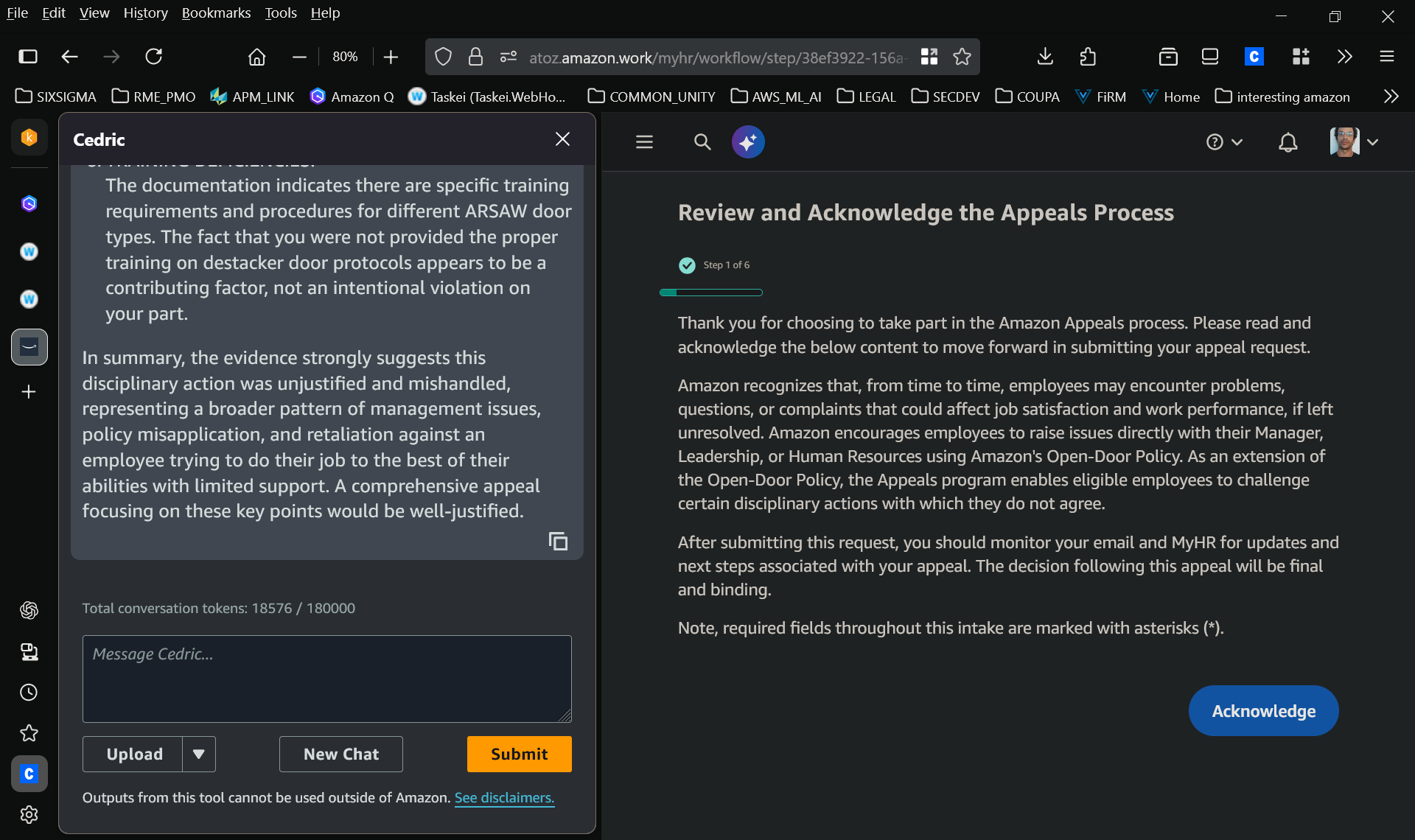The image size is (1415, 840).
Task: Open notifications via the bell icon
Action: [1288, 141]
